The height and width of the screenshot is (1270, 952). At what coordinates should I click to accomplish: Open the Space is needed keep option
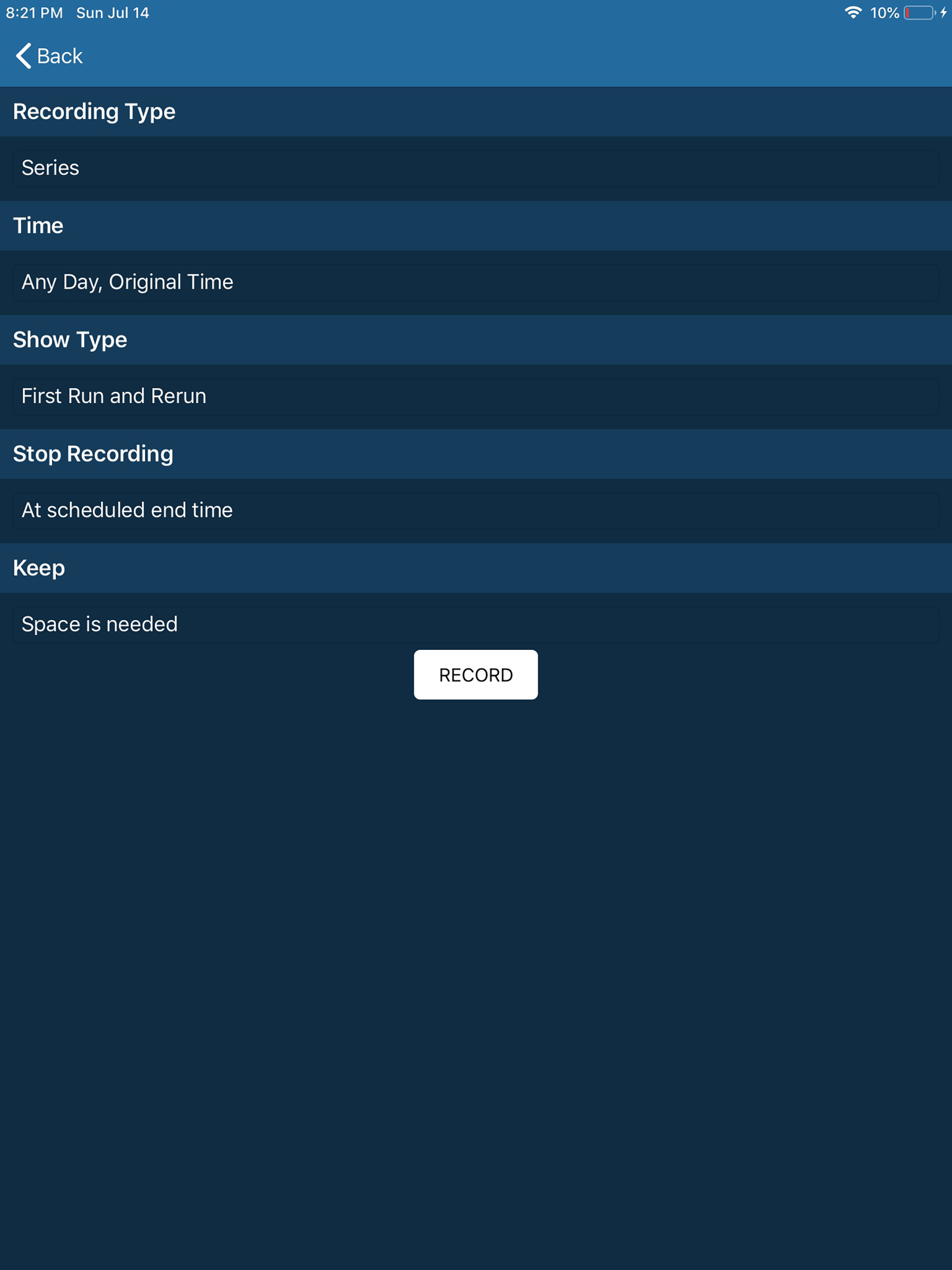pyautogui.click(x=476, y=625)
